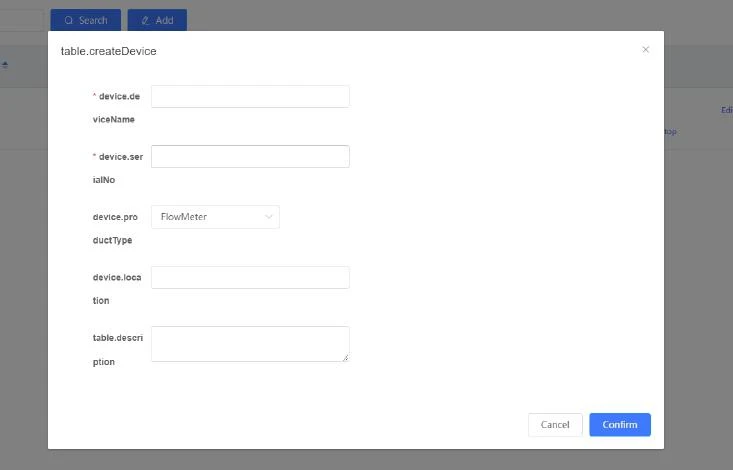
Task: Cancel the create device dialog
Action: click(555, 425)
